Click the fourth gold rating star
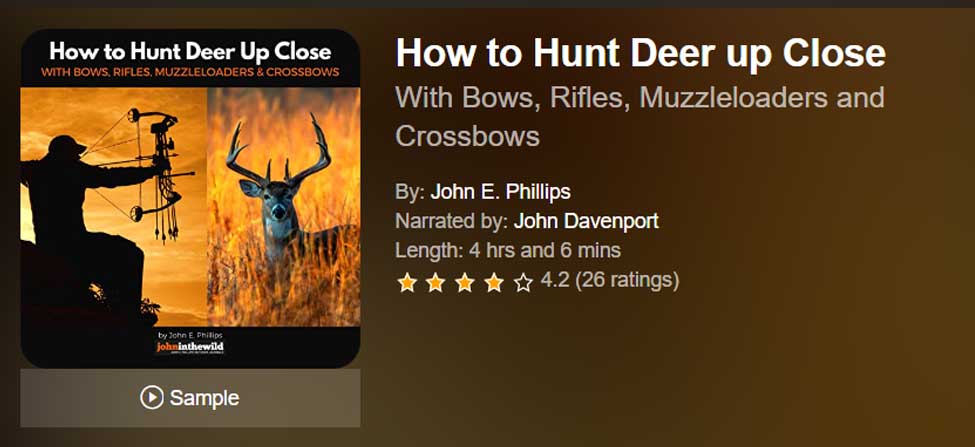The height and width of the screenshot is (447, 975). pos(494,283)
